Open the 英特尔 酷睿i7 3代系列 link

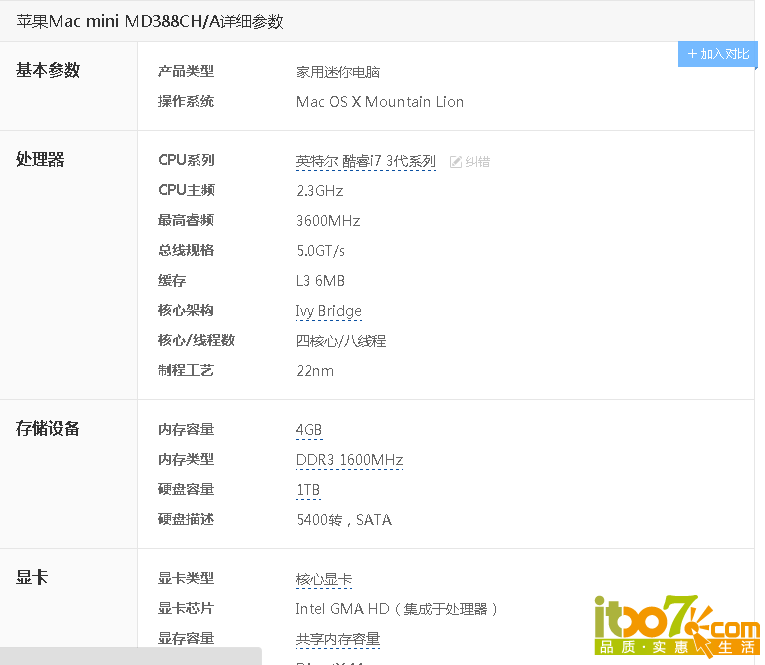click(x=365, y=161)
